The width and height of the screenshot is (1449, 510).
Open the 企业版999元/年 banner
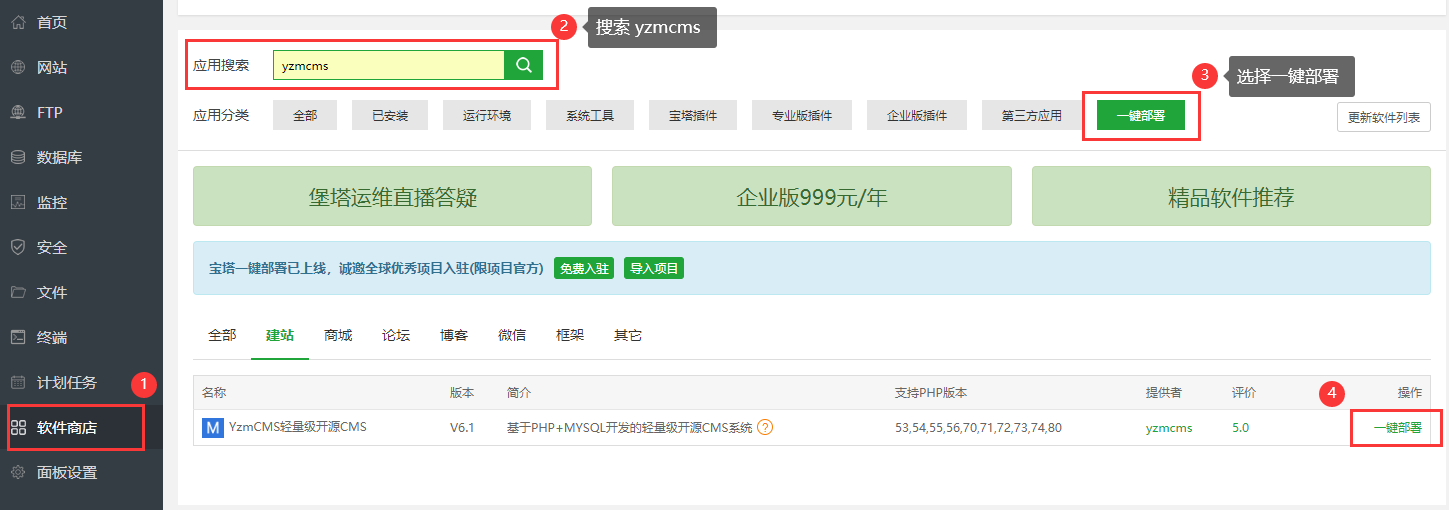point(811,198)
